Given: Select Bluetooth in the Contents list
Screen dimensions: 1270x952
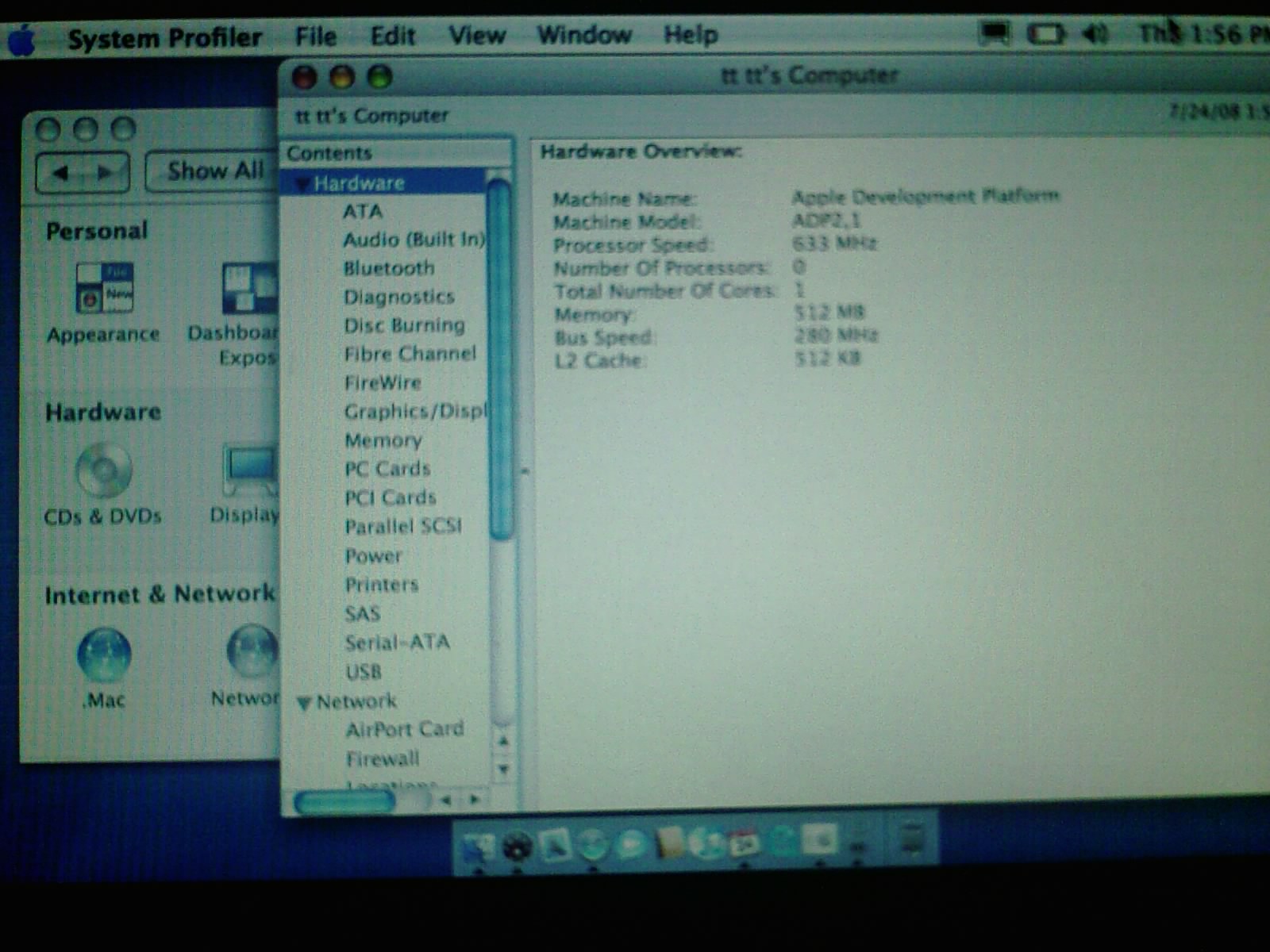Looking at the screenshot, I should pos(389,268).
